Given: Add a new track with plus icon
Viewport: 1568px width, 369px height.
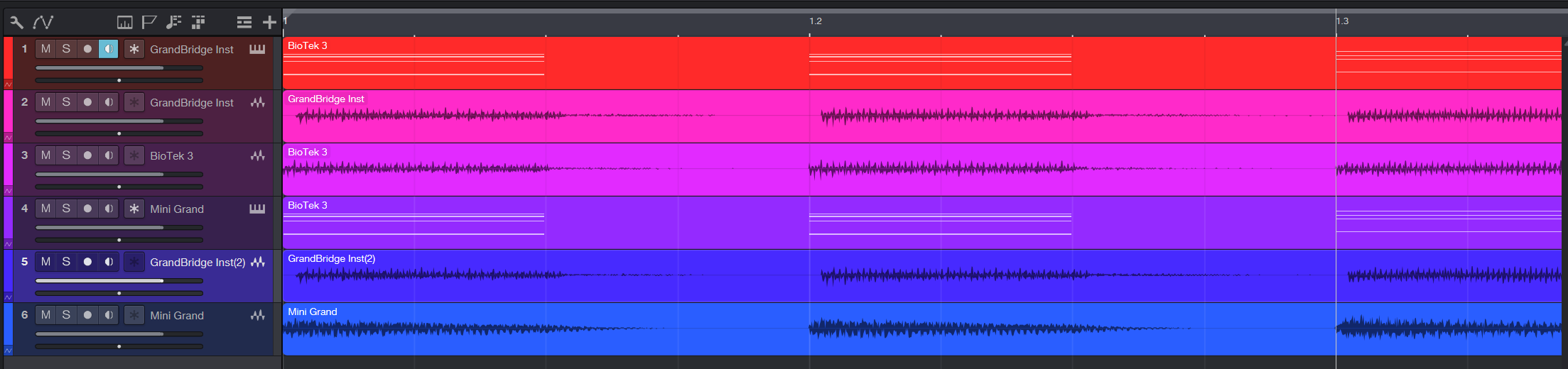Looking at the screenshot, I should tap(269, 23).
